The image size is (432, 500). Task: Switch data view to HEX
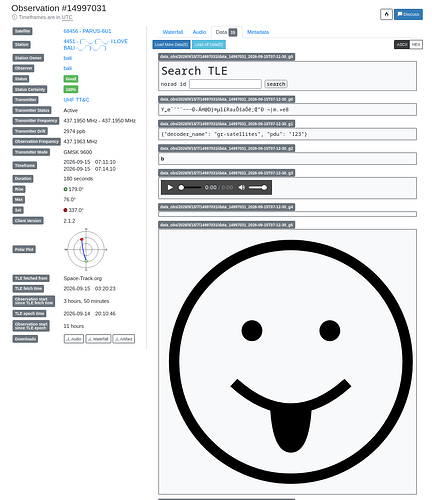tap(416, 44)
